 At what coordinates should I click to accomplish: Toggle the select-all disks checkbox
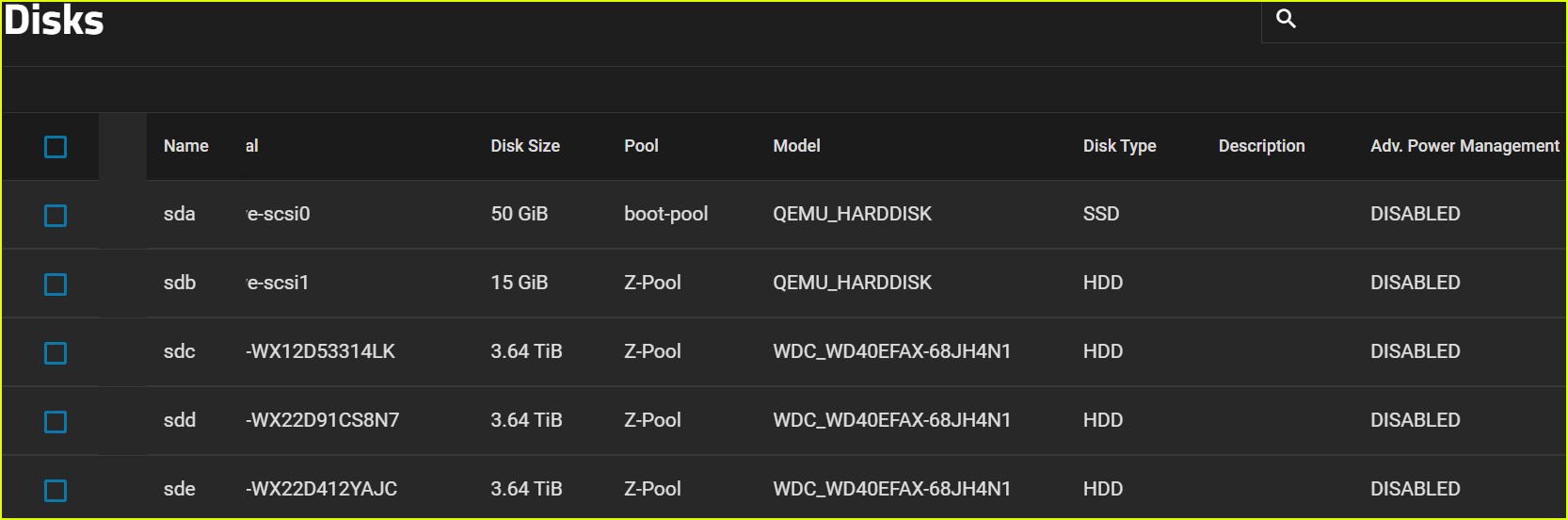point(56,147)
